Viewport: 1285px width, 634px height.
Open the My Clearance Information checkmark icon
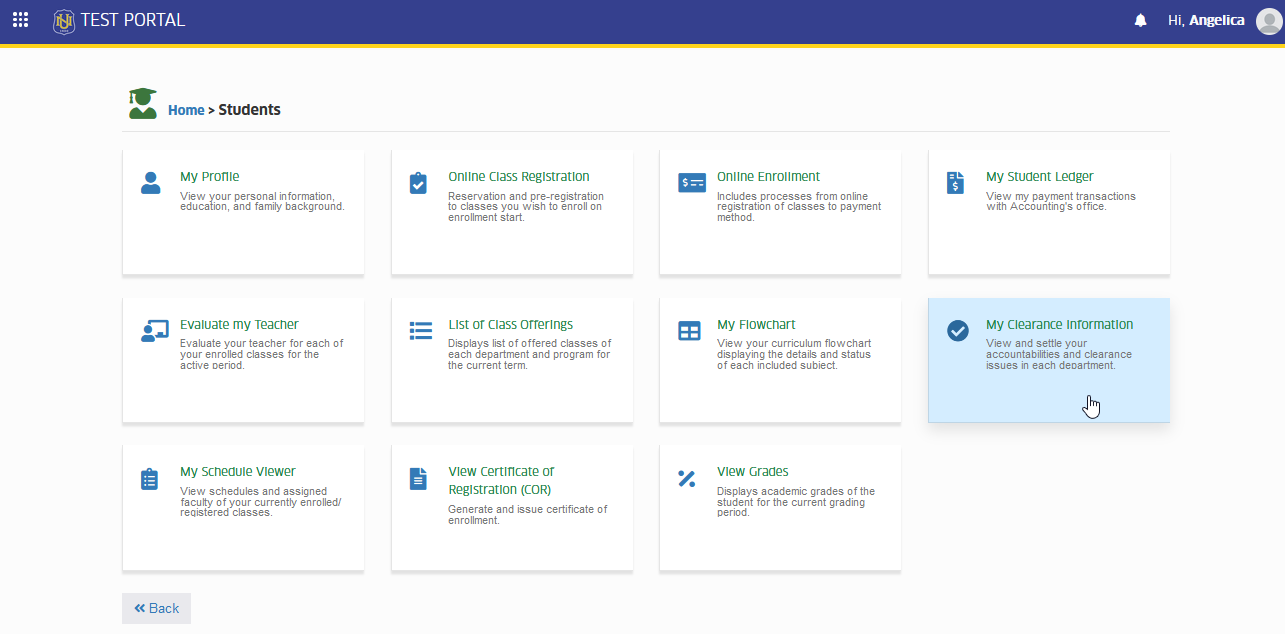click(x=958, y=331)
